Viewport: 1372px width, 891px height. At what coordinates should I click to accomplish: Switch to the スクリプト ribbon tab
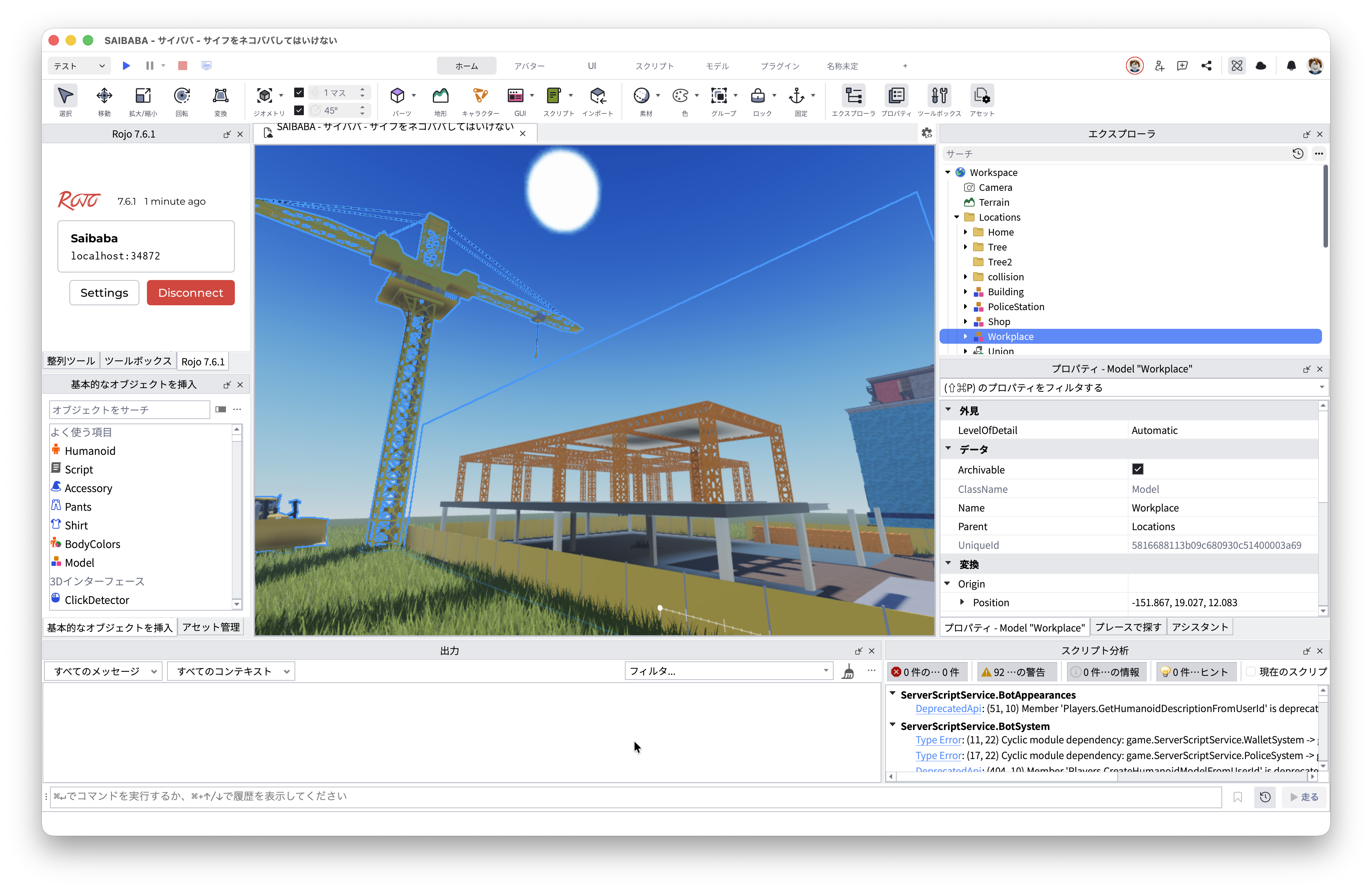coord(654,66)
